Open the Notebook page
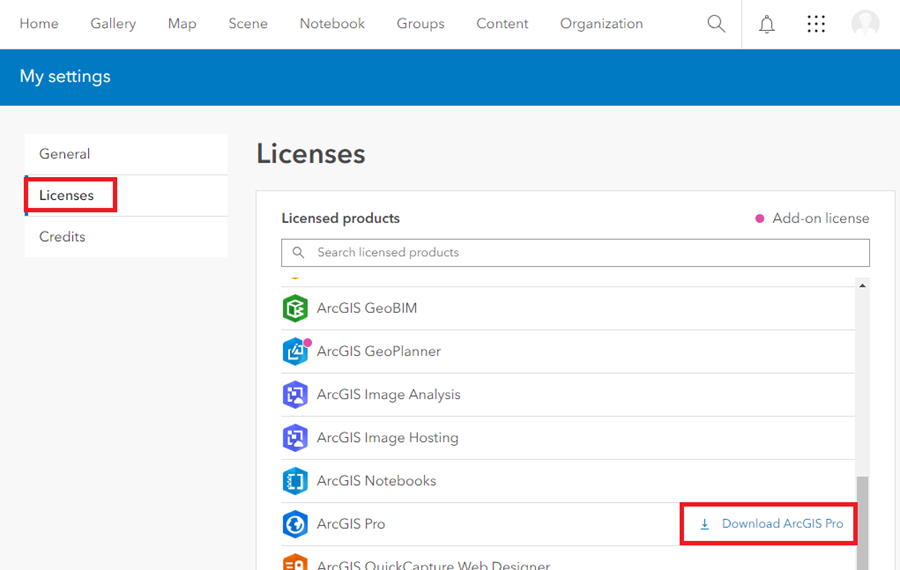Viewport: 900px width, 570px height. pyautogui.click(x=332, y=24)
